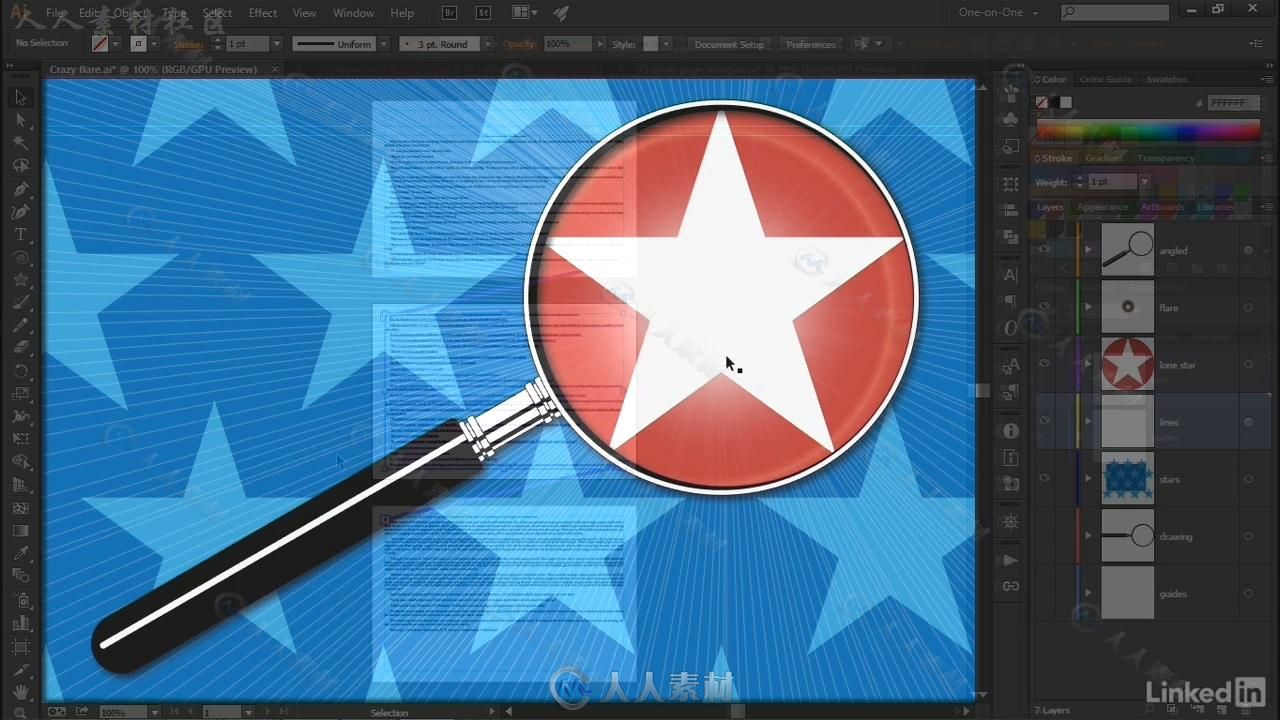Expand the flare layer contents
Image resolution: width=1280 pixels, height=720 pixels.
[x=1088, y=307]
